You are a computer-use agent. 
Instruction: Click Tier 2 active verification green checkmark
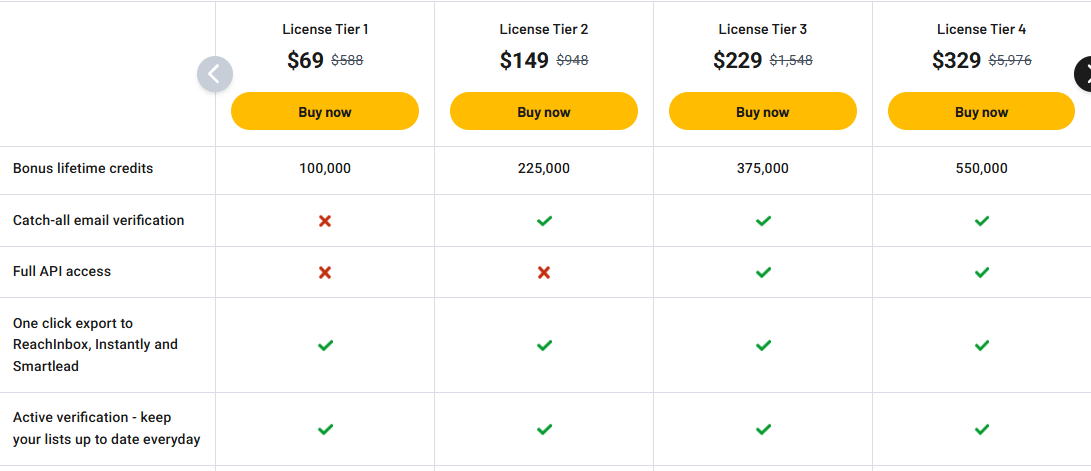coord(544,429)
